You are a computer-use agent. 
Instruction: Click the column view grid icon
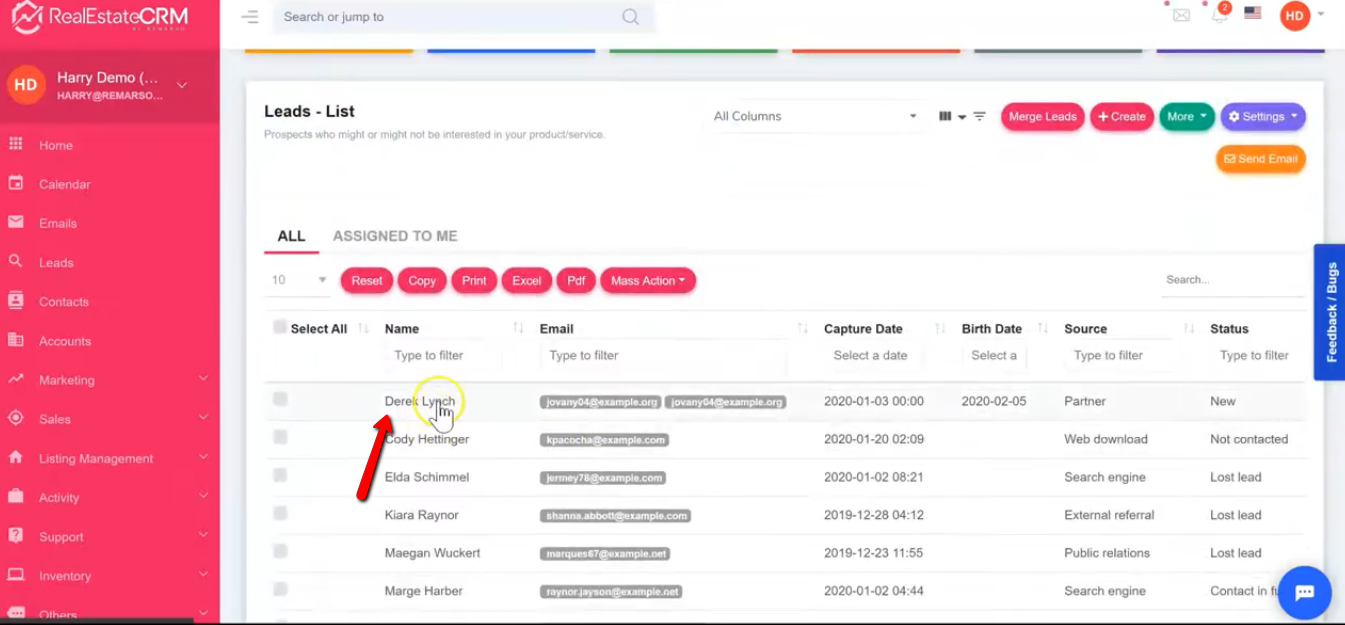945,116
